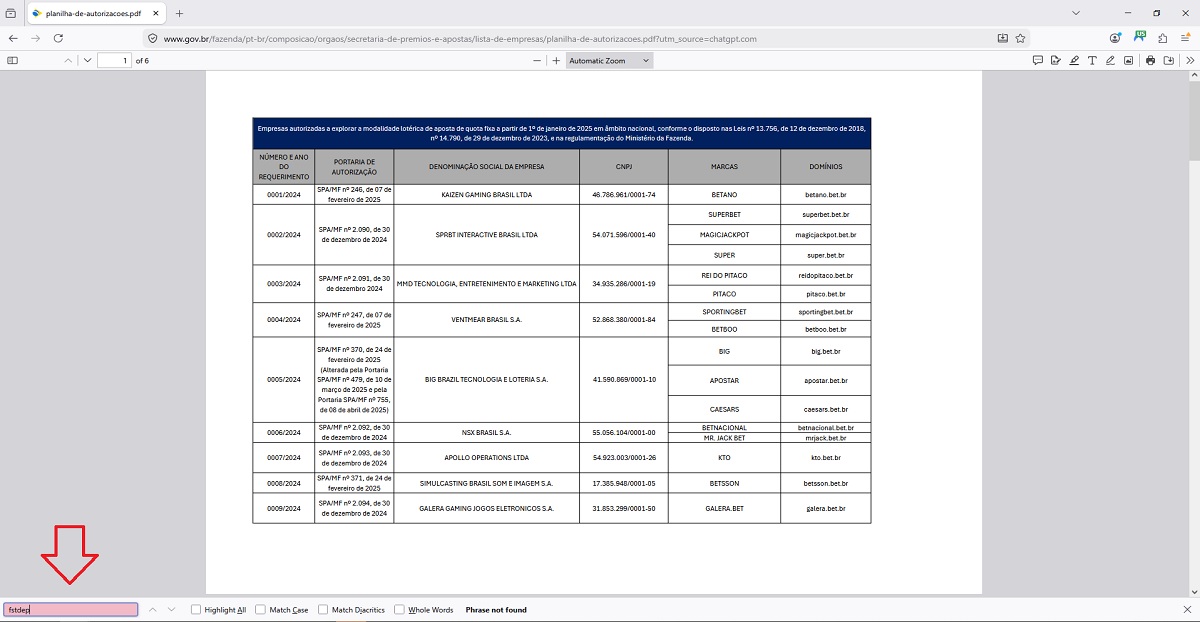1200x622 pixels.
Task: Click the superbet.bet.br domain cell
Action: click(826, 215)
